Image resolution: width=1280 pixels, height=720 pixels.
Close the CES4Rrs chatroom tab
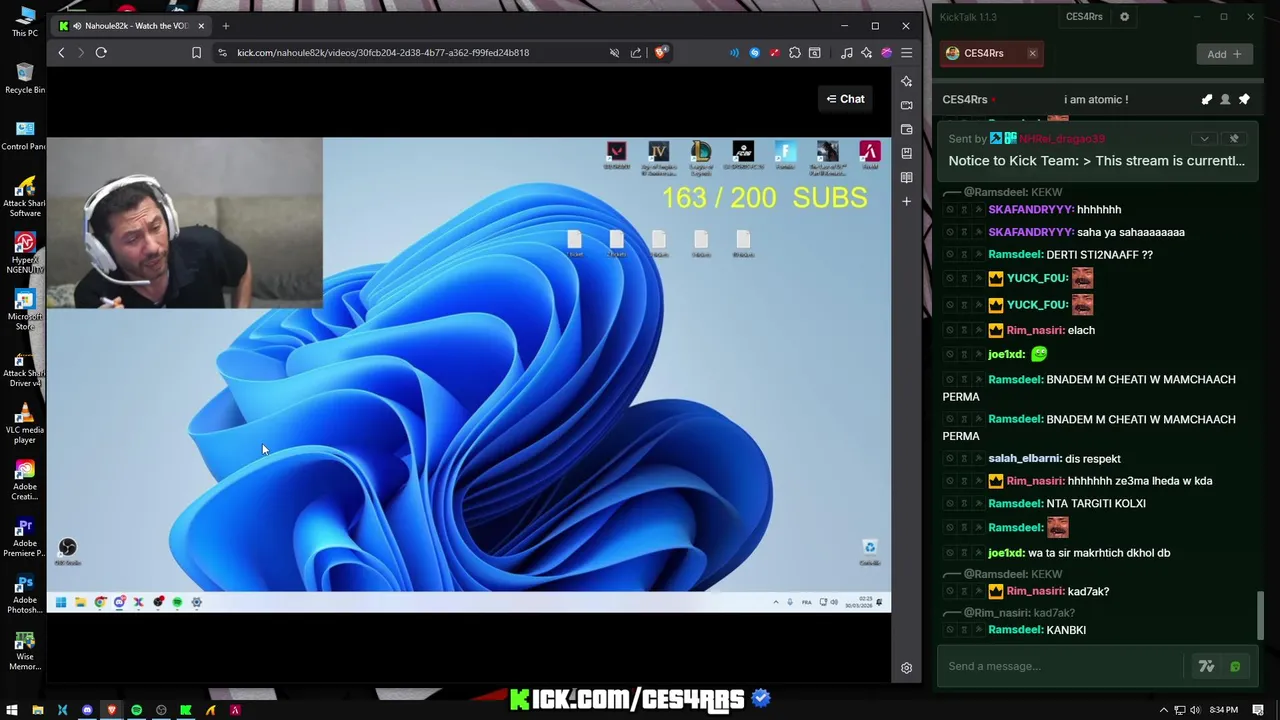[1032, 54]
